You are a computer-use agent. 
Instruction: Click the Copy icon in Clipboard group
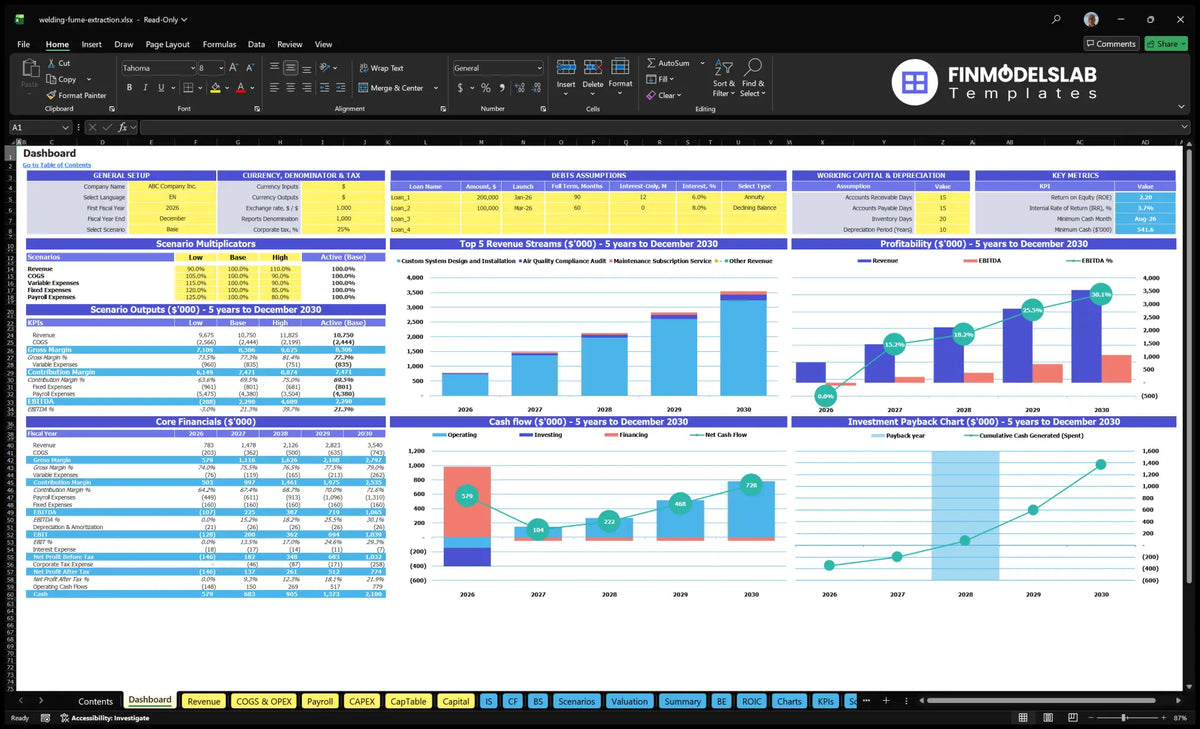tap(50, 79)
